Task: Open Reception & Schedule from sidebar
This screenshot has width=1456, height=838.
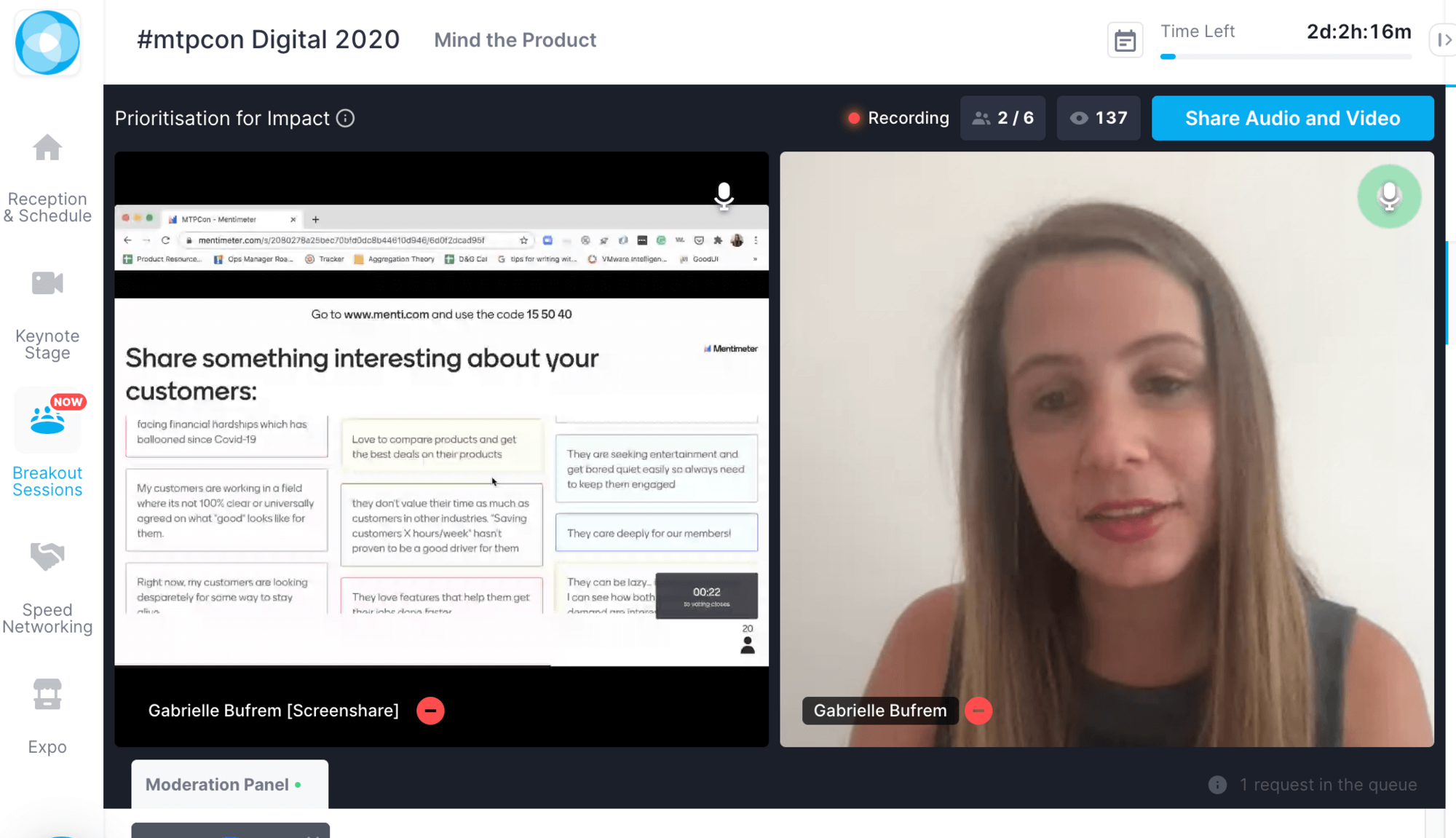Action: click(x=47, y=178)
